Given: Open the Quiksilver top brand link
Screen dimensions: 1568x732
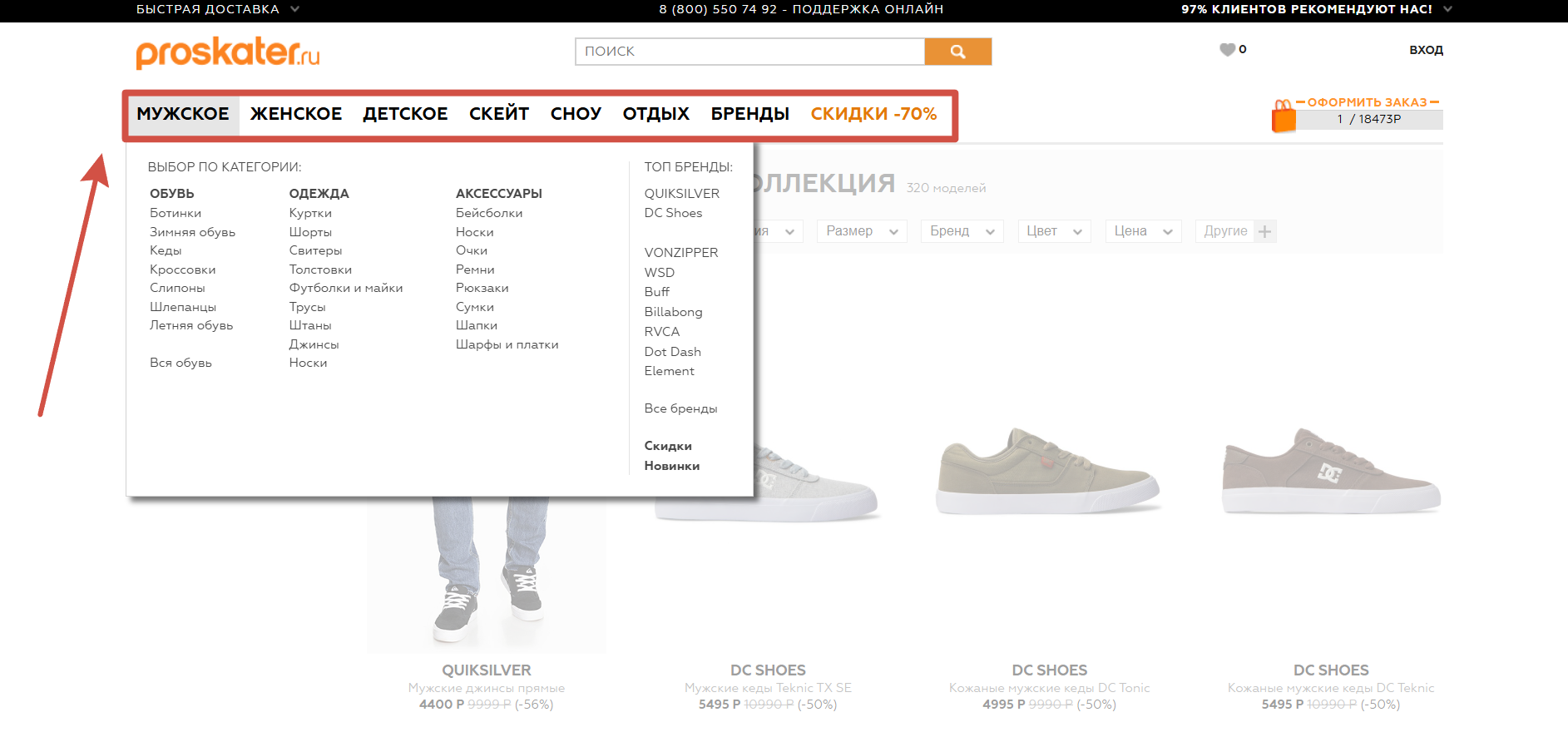Looking at the screenshot, I should [682, 194].
